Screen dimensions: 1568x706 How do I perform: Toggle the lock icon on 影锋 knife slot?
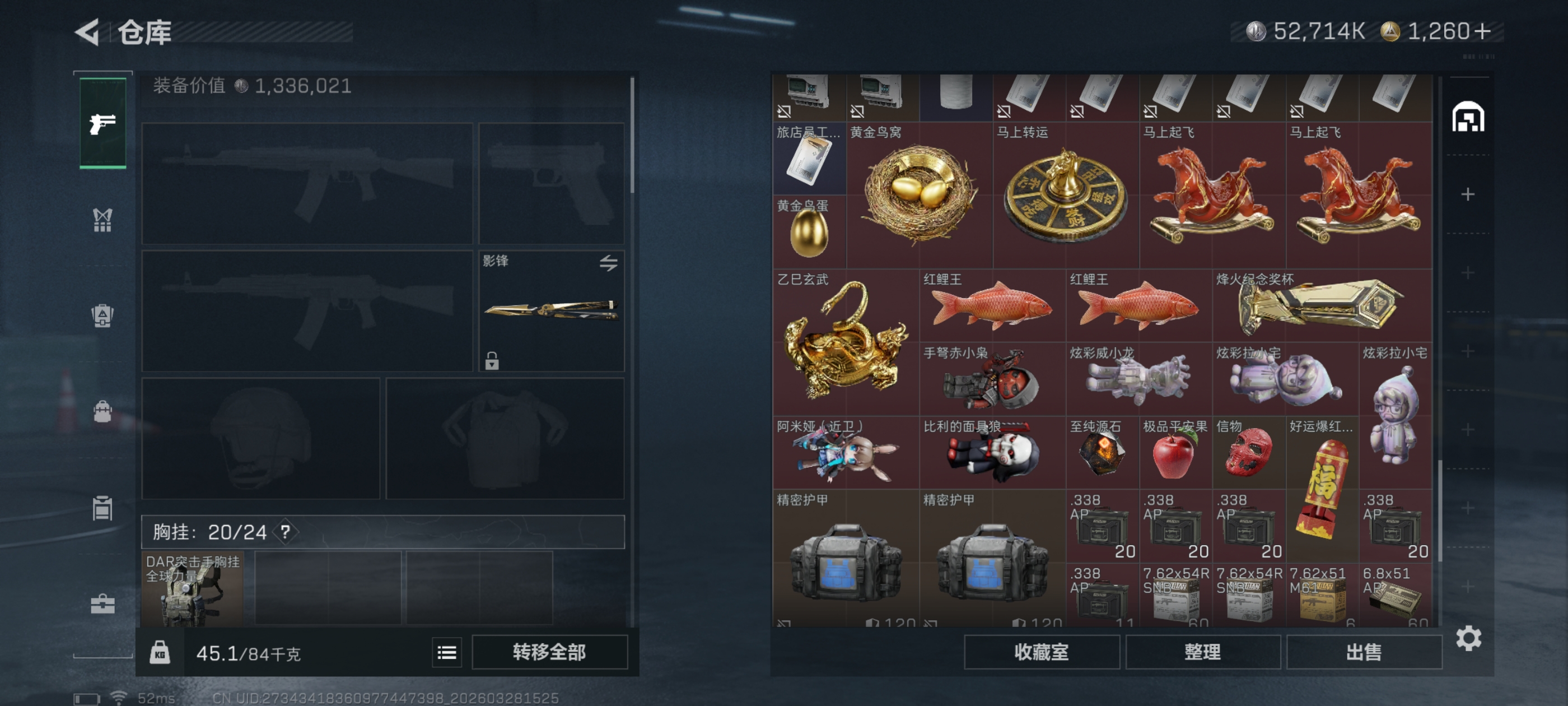(x=492, y=361)
